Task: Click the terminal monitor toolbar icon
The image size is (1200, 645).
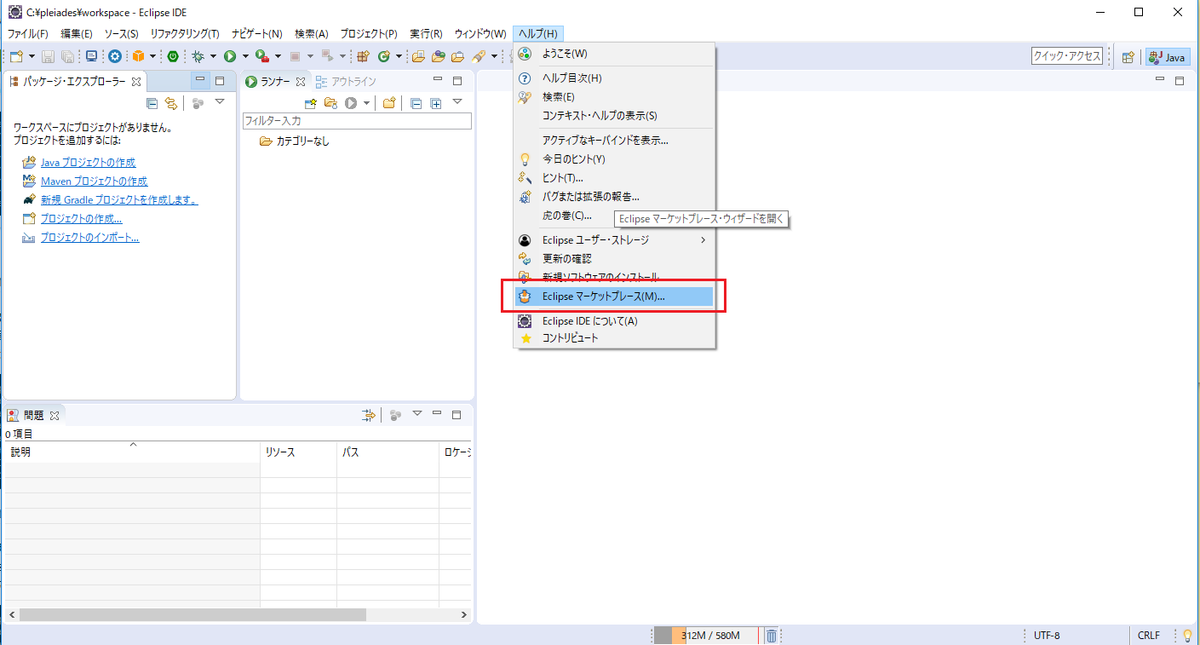Action: (x=91, y=57)
